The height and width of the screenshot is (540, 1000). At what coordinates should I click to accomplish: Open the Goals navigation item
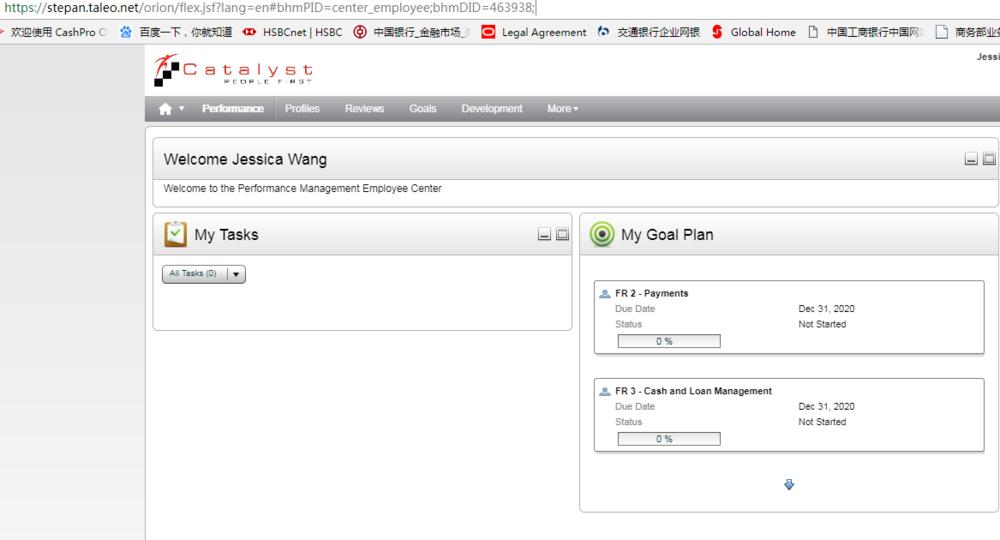click(x=423, y=108)
